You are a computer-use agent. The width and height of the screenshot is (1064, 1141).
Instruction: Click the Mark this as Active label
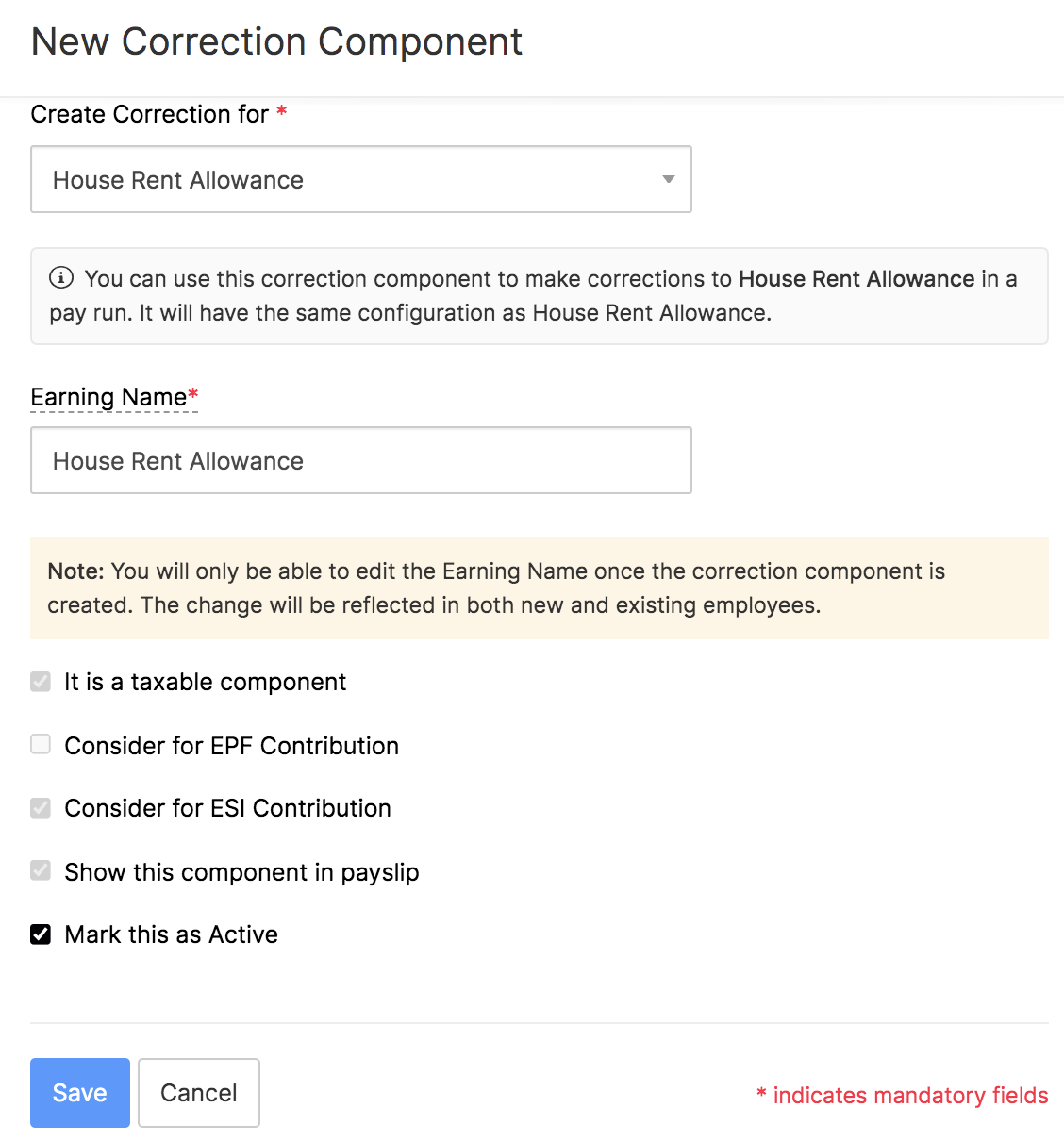pos(170,934)
